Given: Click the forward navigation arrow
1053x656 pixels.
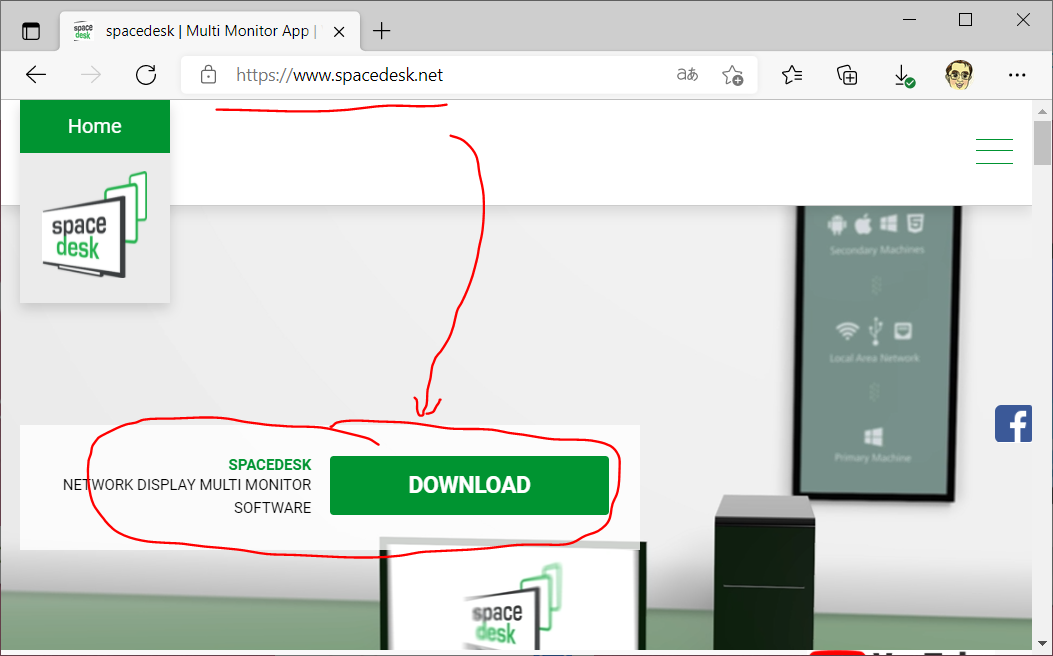Looking at the screenshot, I should pos(91,75).
